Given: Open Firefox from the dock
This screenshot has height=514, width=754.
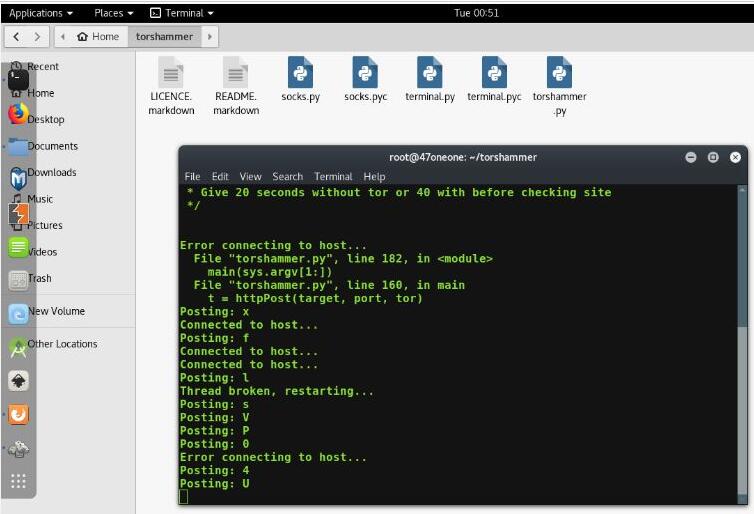Looking at the screenshot, I should [19, 115].
